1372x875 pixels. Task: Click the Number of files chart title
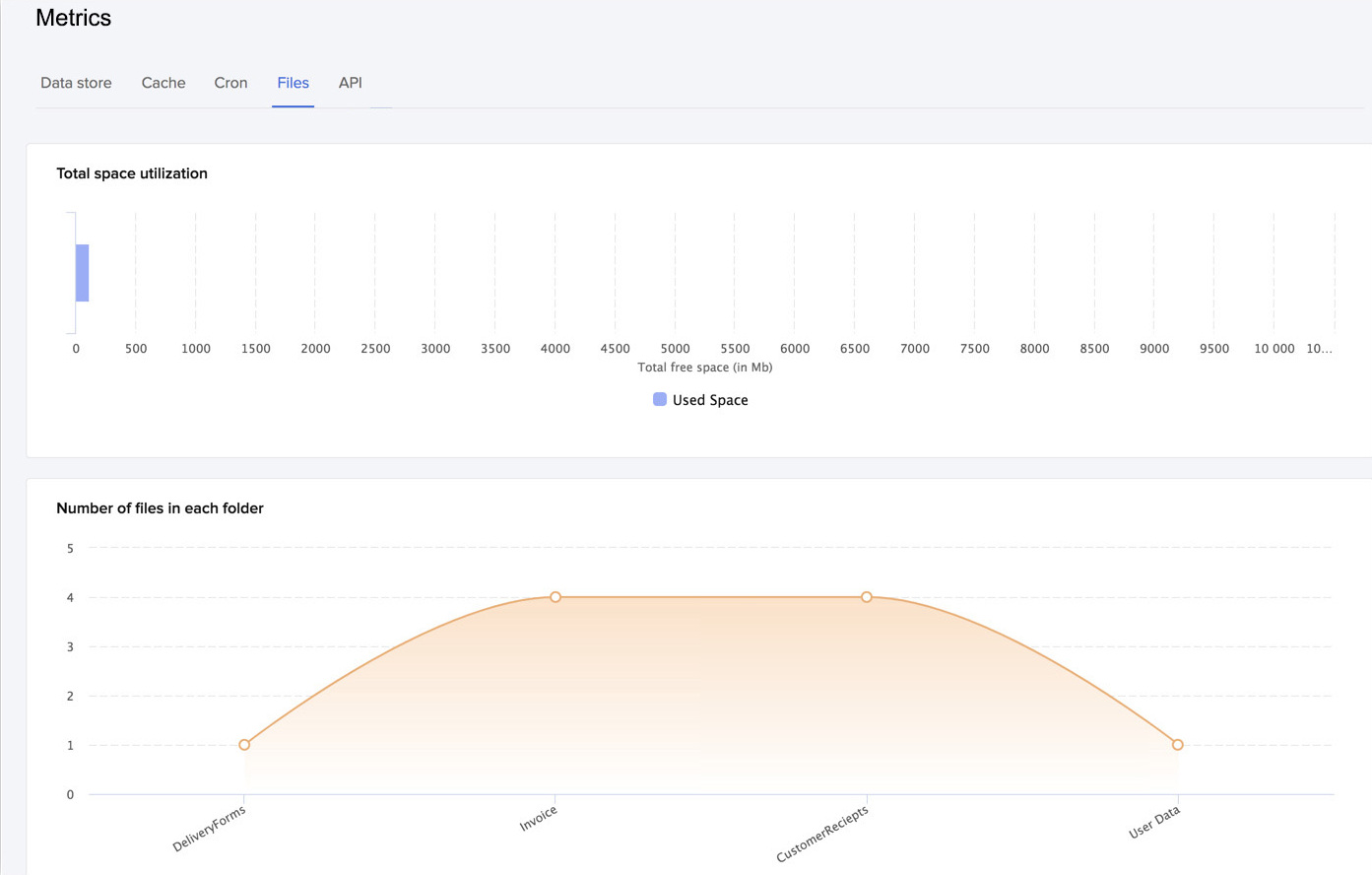click(160, 507)
